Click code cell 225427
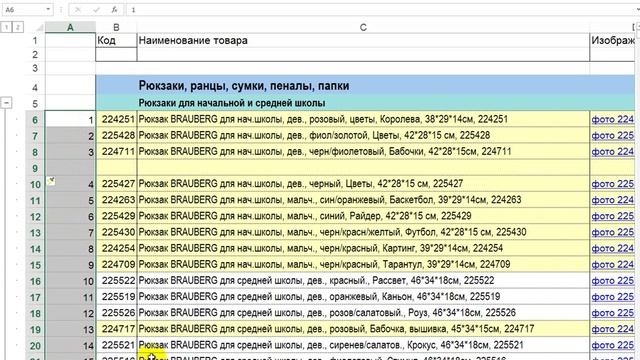Image resolution: width=640 pixels, height=360 pixels. pos(116,184)
